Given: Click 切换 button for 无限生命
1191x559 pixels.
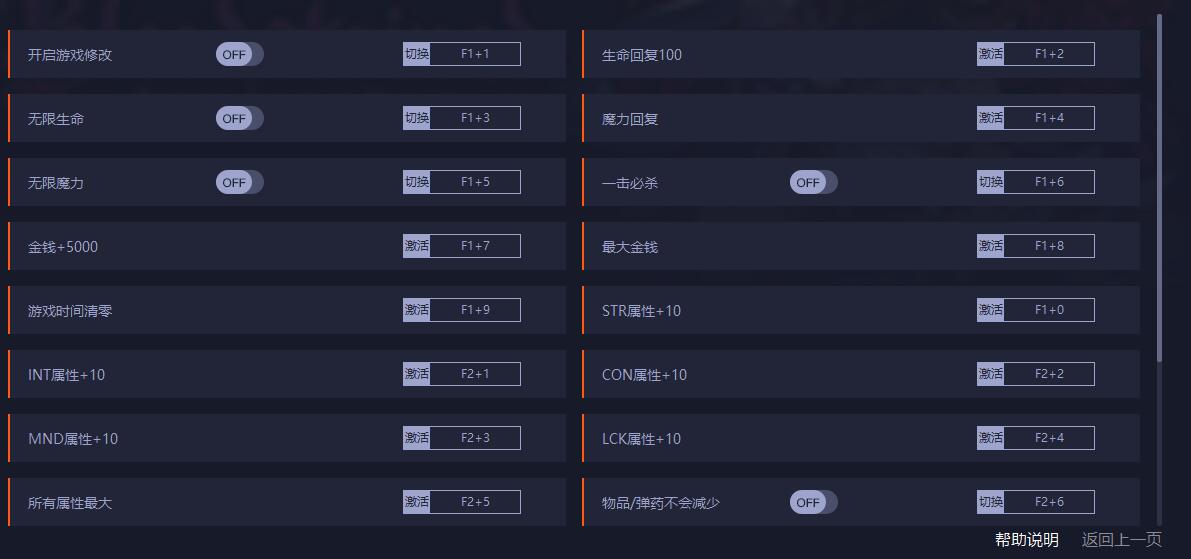Looking at the screenshot, I should point(416,118).
